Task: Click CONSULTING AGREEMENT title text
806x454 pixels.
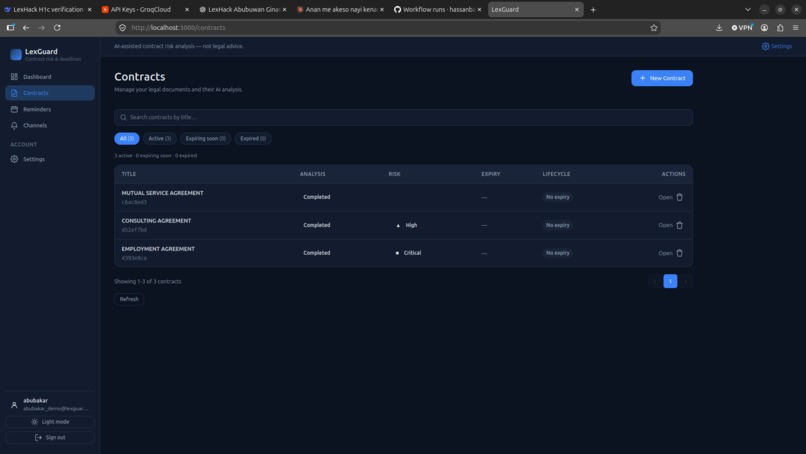Action: 156,221
